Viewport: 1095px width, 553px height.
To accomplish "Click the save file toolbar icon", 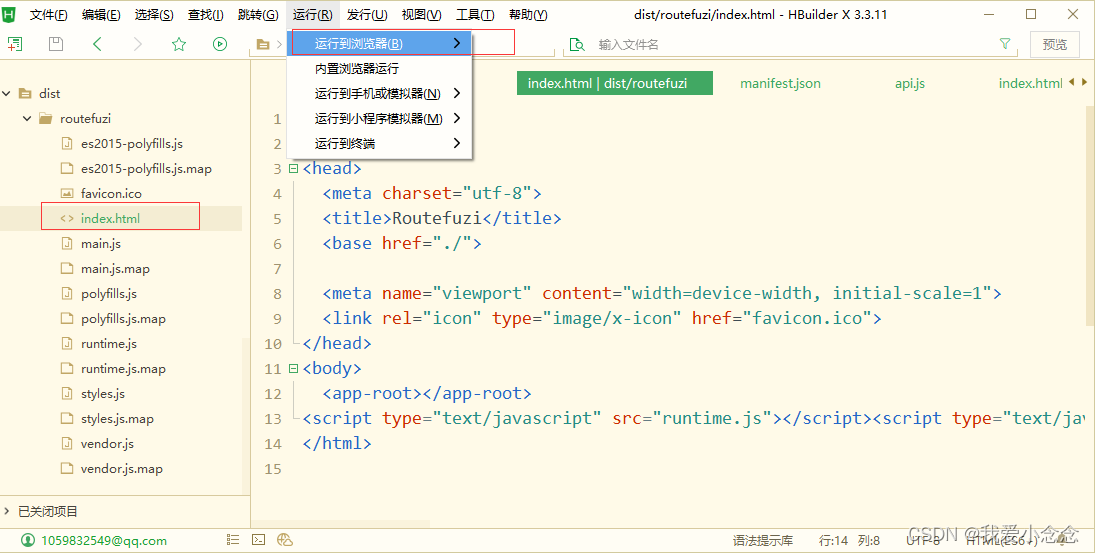I will click(56, 44).
